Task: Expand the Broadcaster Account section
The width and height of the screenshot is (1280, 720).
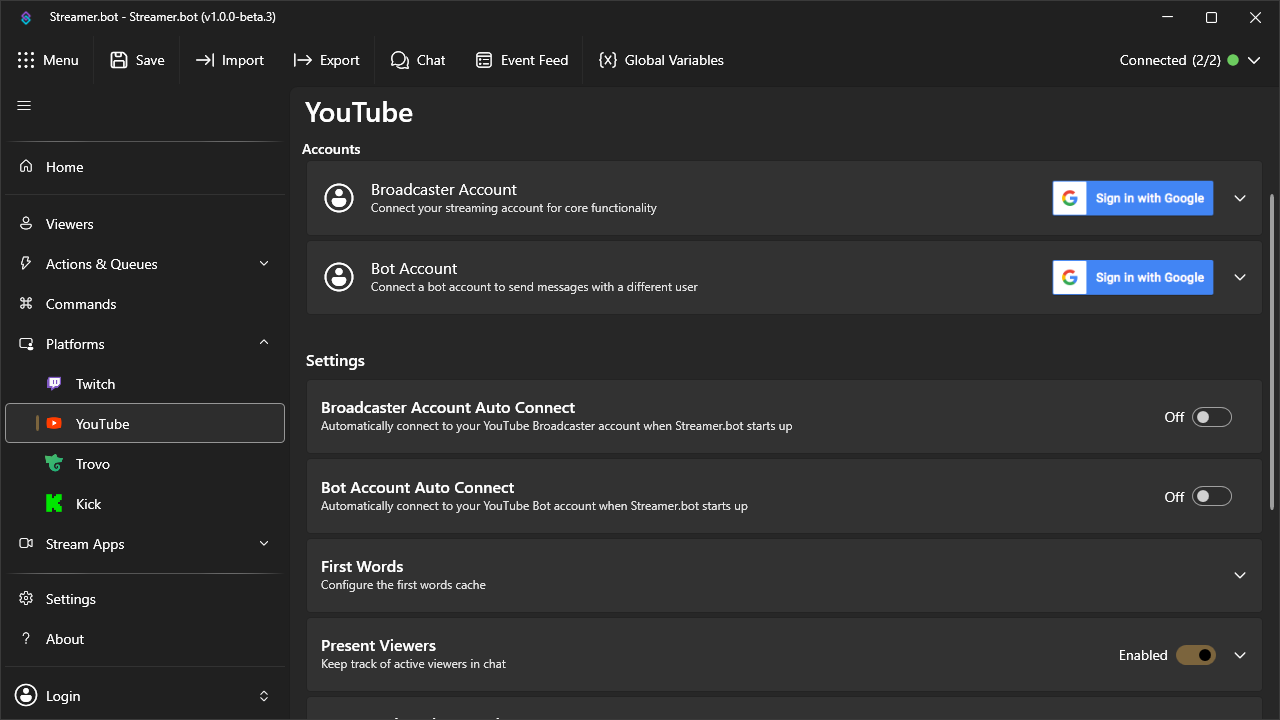Action: click(x=1239, y=198)
